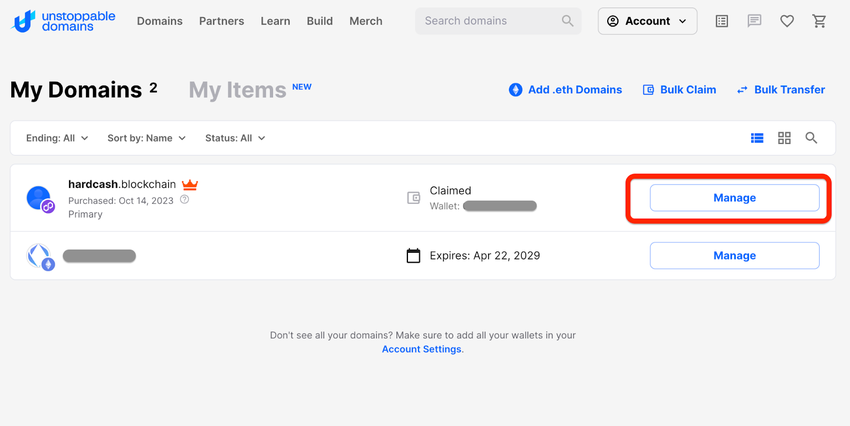Click the orders list icon in header
850x426 pixels.
coord(722,21)
